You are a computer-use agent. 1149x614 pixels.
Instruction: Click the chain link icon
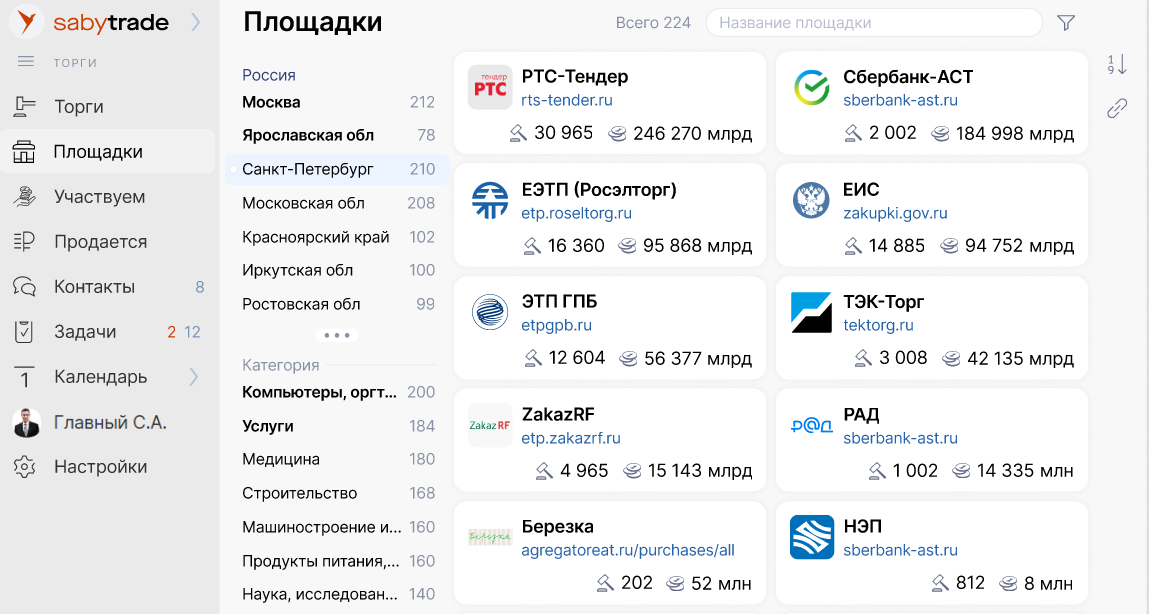point(1117,109)
